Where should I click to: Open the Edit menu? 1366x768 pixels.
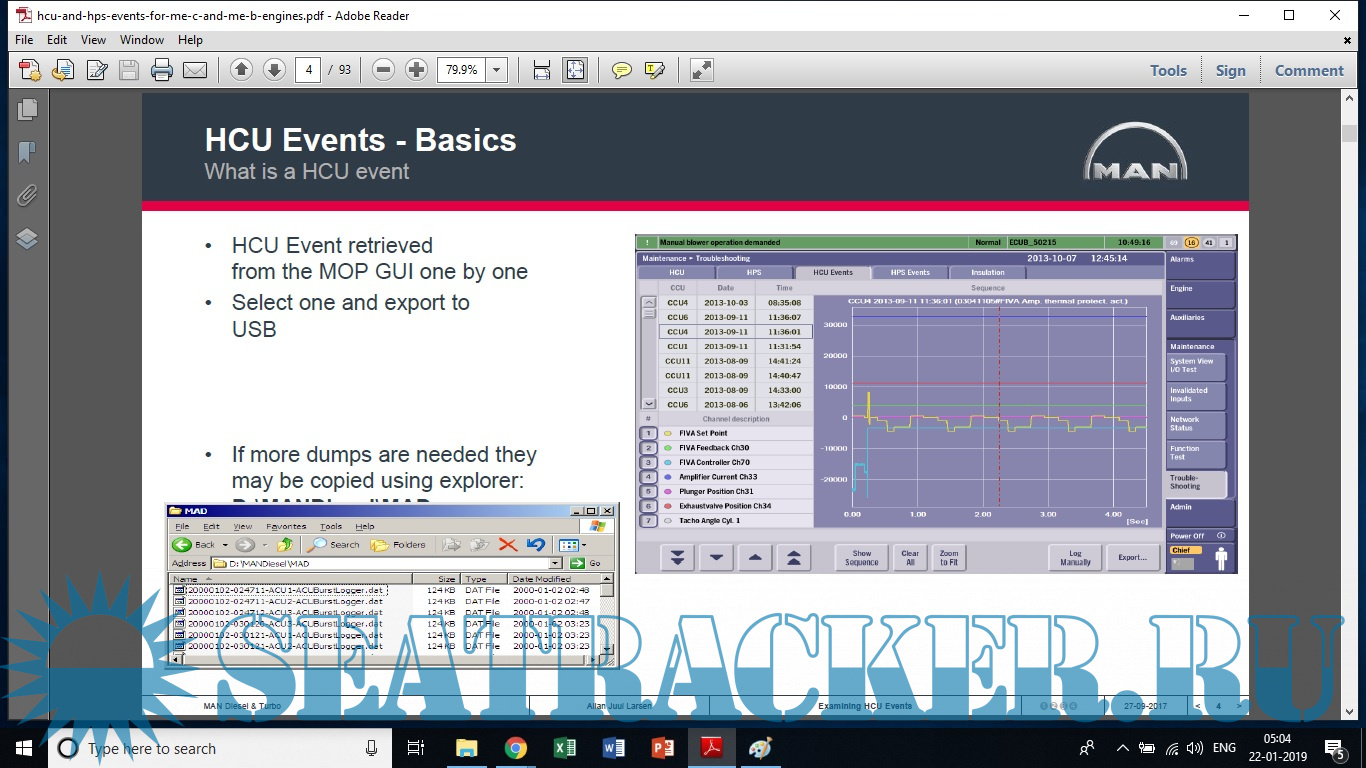[57, 40]
